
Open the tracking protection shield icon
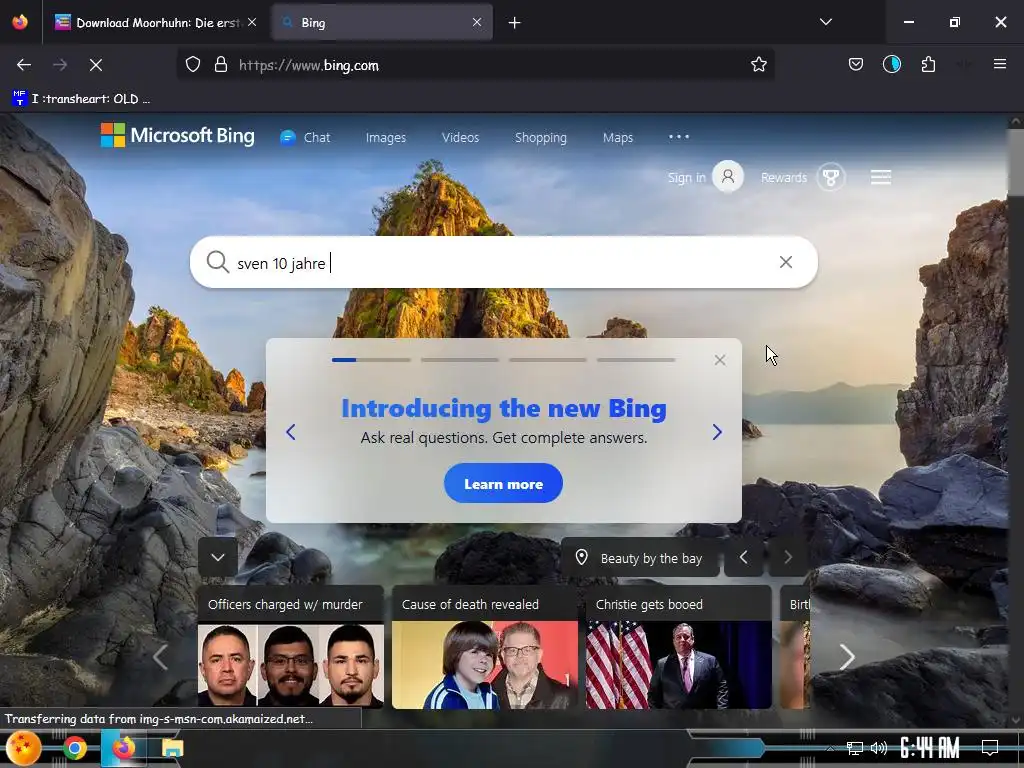[x=193, y=65]
